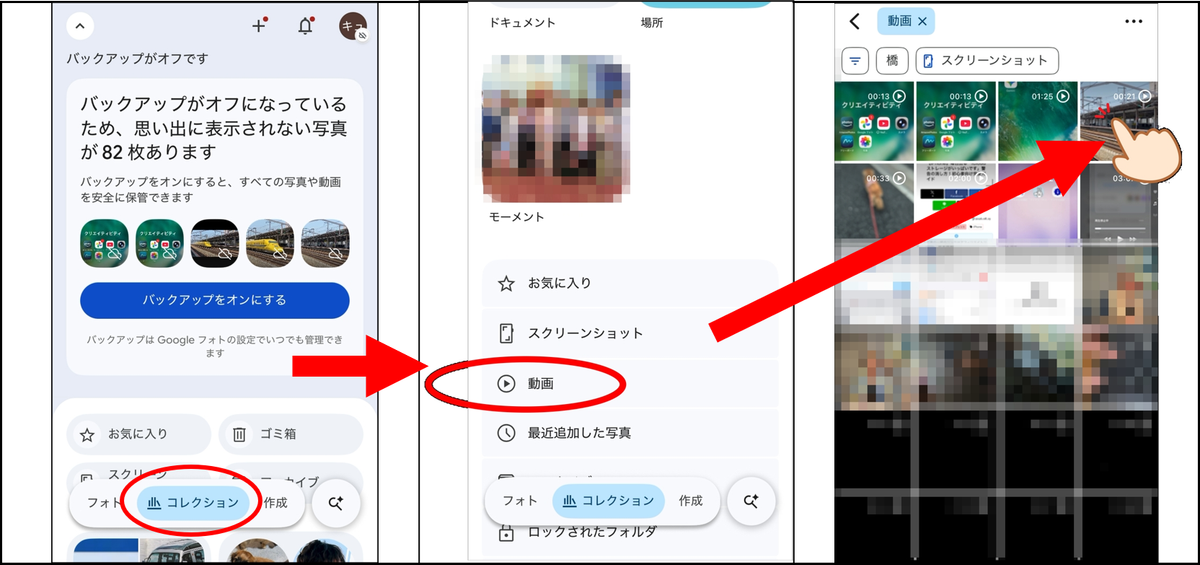Viewport: 1200px width, 565px height.
Task: Open the filter options icon in videos screen
Action: click(855, 61)
